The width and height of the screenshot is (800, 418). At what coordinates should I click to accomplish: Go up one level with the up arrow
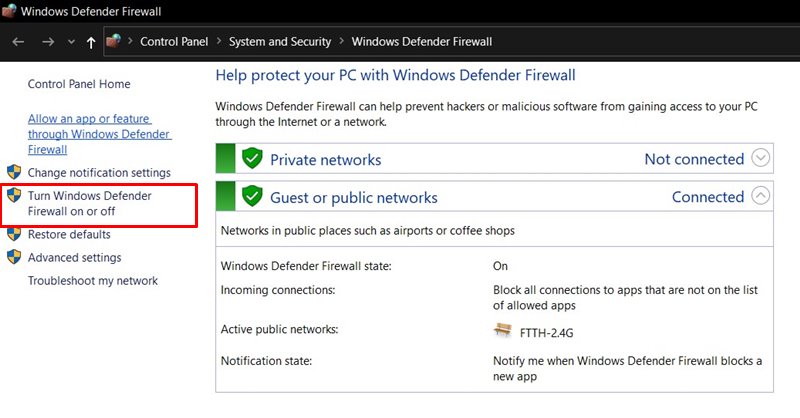(91, 42)
